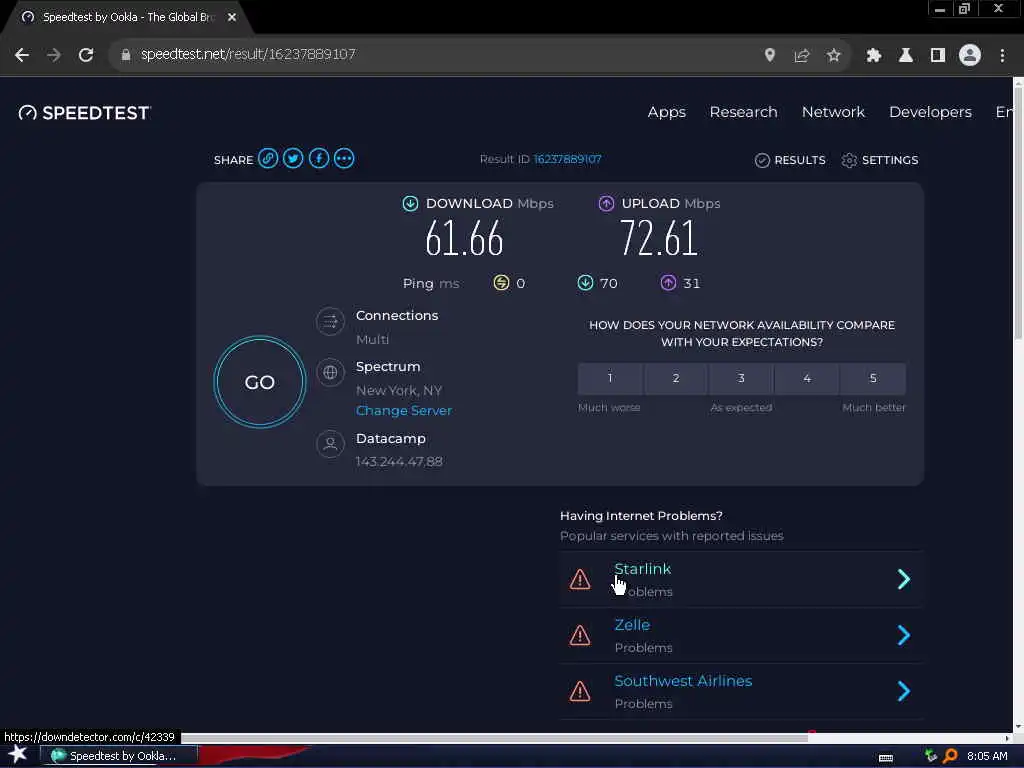
Task: Open the Apps menu
Action: (x=667, y=112)
